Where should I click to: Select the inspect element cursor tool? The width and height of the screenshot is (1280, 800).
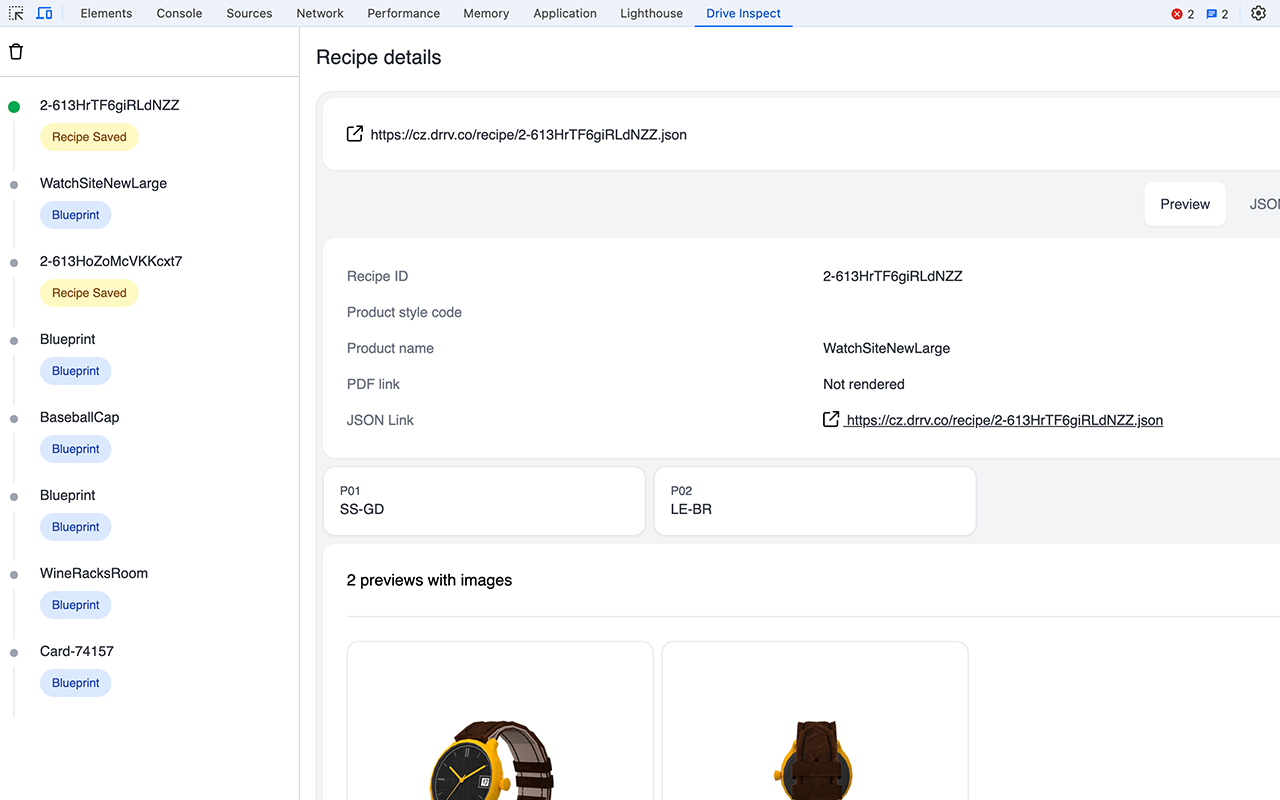coord(15,13)
